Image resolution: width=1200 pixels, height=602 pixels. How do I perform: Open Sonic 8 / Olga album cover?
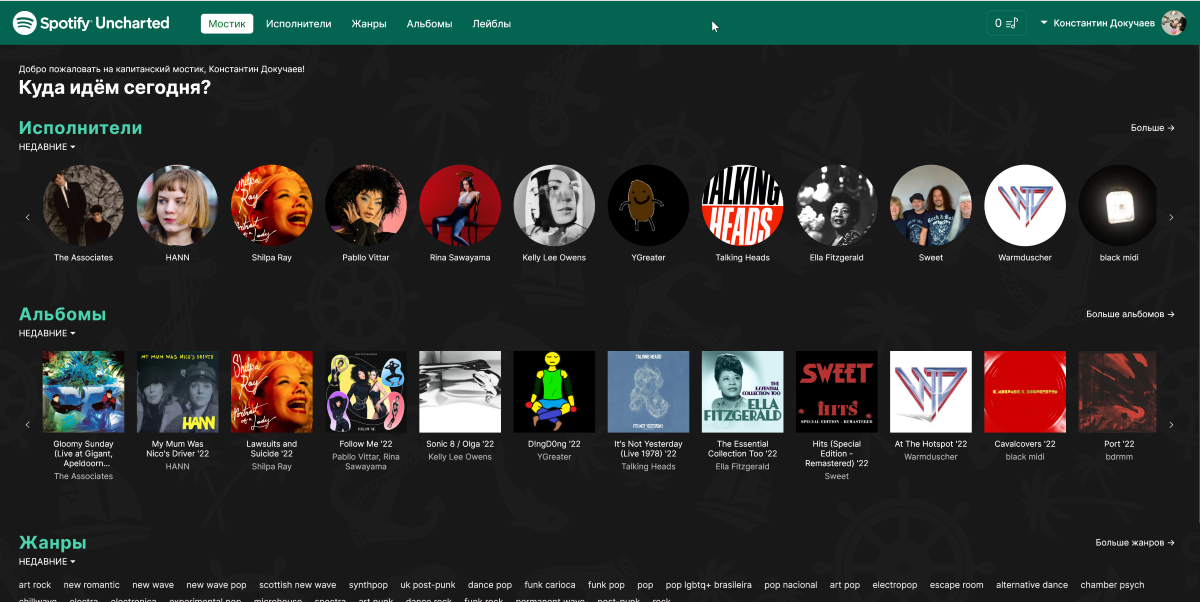(460, 391)
